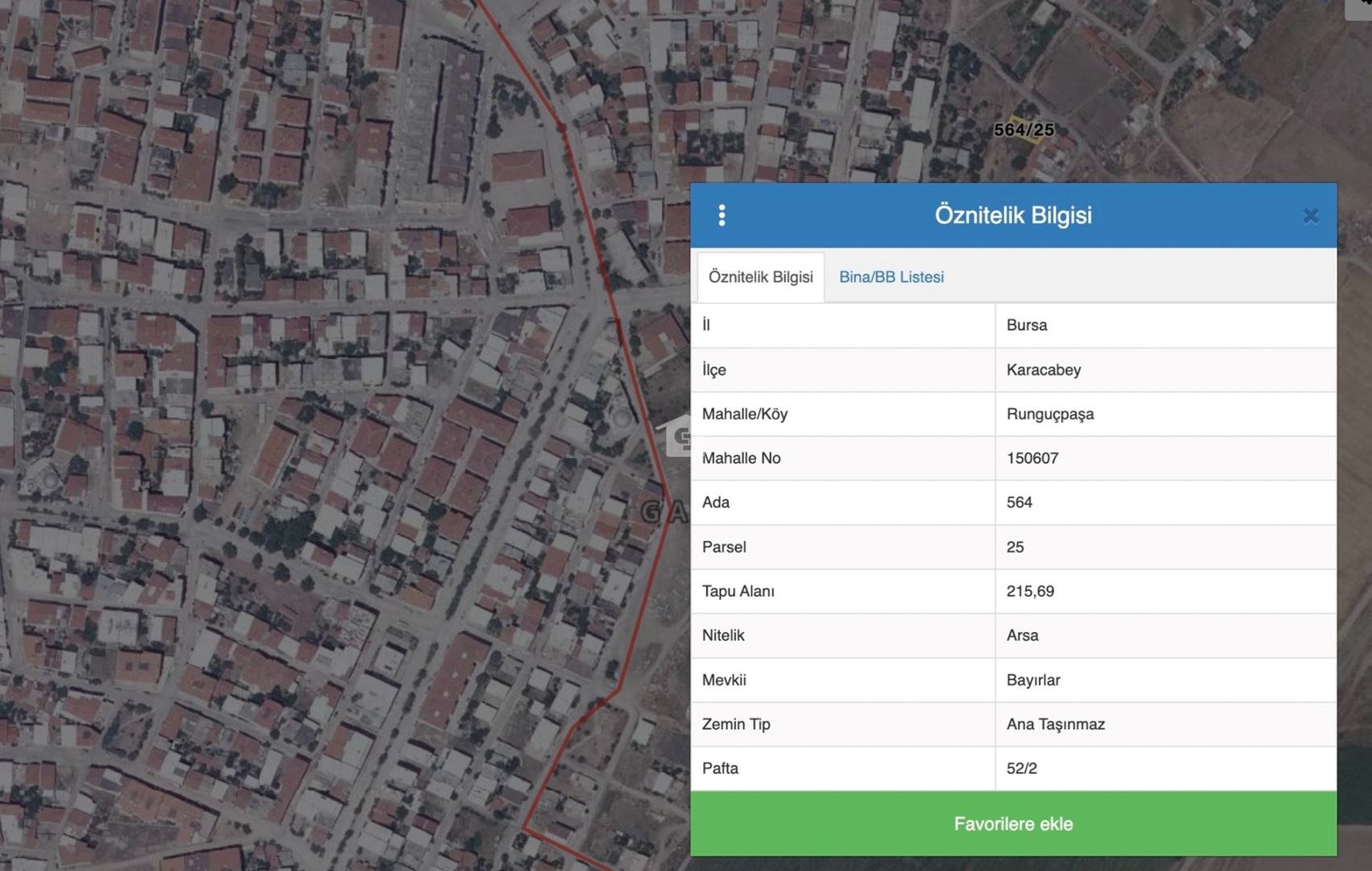This screenshot has height=871, width=1372.
Task: Click the partially hidden button at top-right corner
Action: (x=1359, y=8)
